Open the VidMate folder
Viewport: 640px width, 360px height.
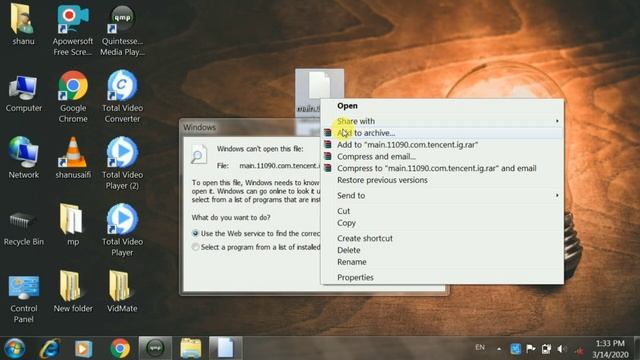(122, 291)
